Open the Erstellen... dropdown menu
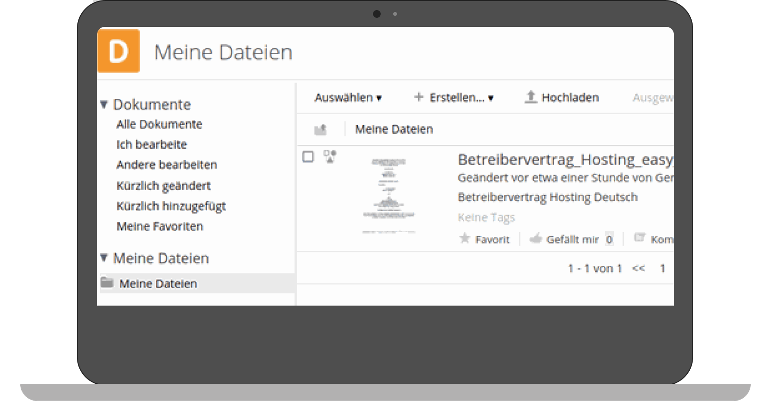The height and width of the screenshot is (402, 770). pyautogui.click(x=453, y=98)
